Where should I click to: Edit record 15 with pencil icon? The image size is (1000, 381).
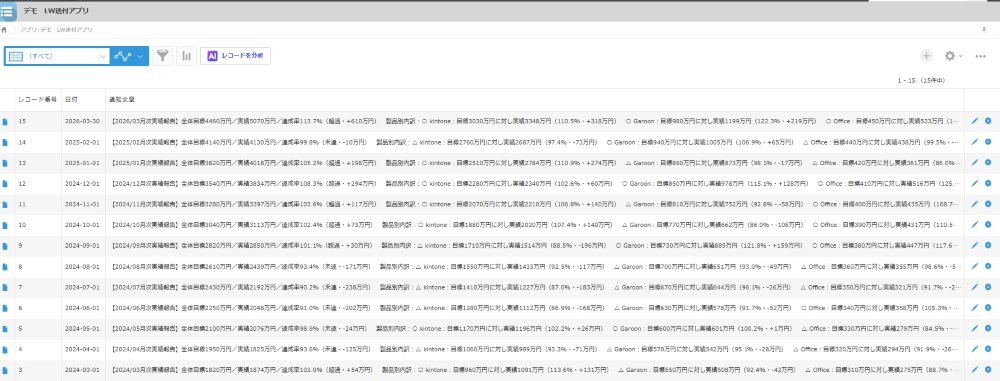(974, 121)
